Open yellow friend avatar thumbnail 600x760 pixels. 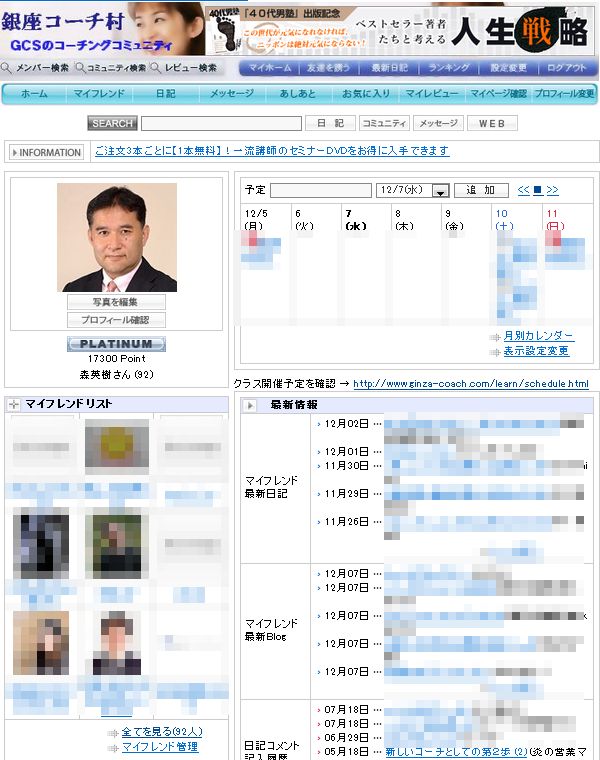coord(117,447)
